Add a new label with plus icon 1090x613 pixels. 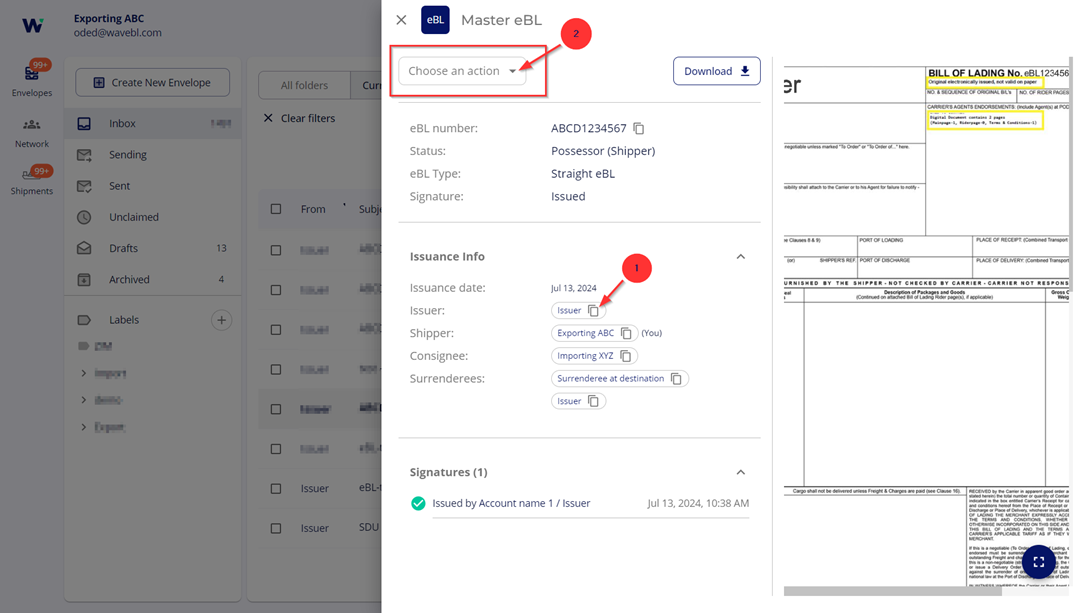pos(221,320)
